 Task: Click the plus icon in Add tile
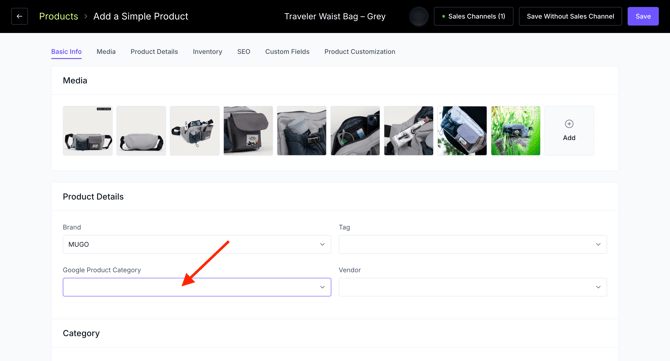tap(569, 124)
